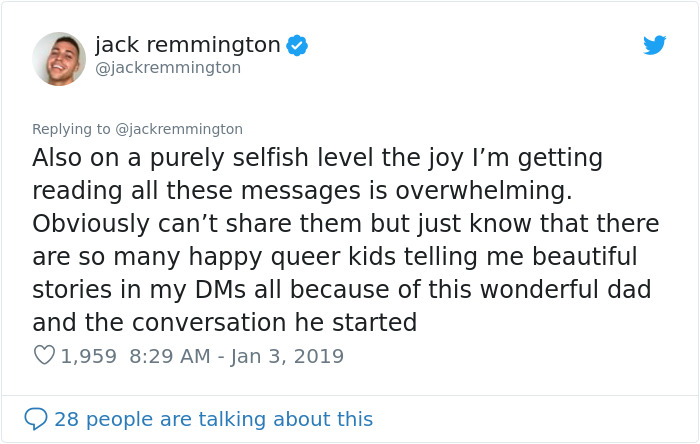Open jack remmington's profile photo
The height and width of the screenshot is (444, 700).
(x=59, y=58)
